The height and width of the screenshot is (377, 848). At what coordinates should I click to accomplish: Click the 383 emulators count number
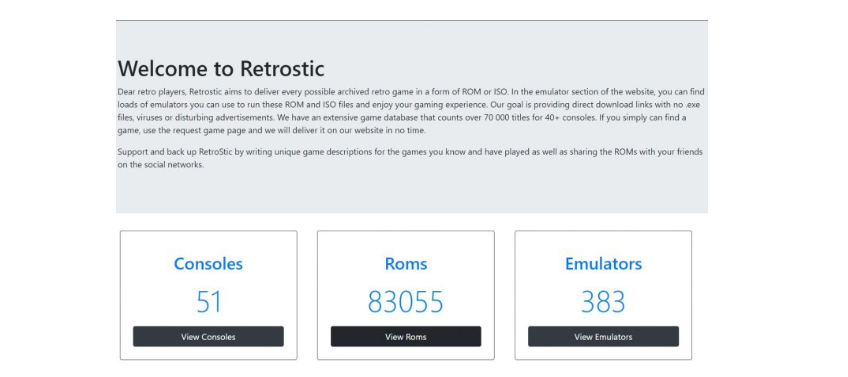(x=603, y=302)
